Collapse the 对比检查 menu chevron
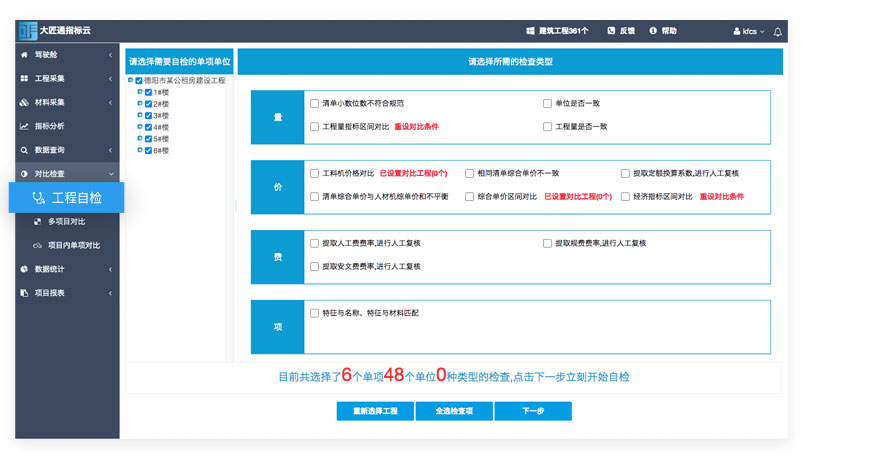The height and width of the screenshot is (459, 869). 111,174
